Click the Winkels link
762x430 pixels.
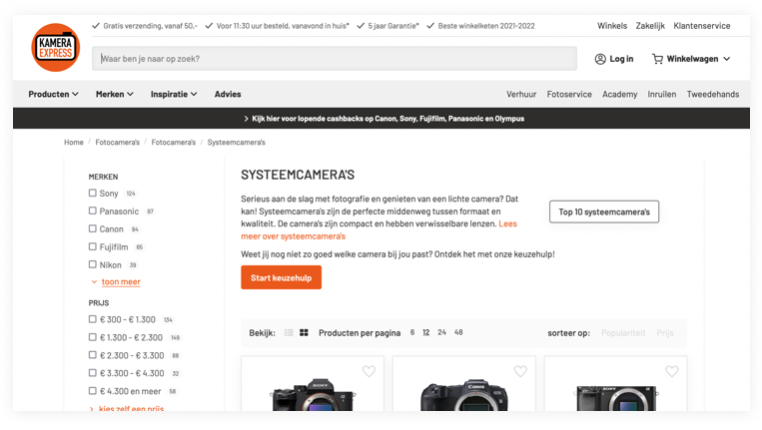coord(612,26)
